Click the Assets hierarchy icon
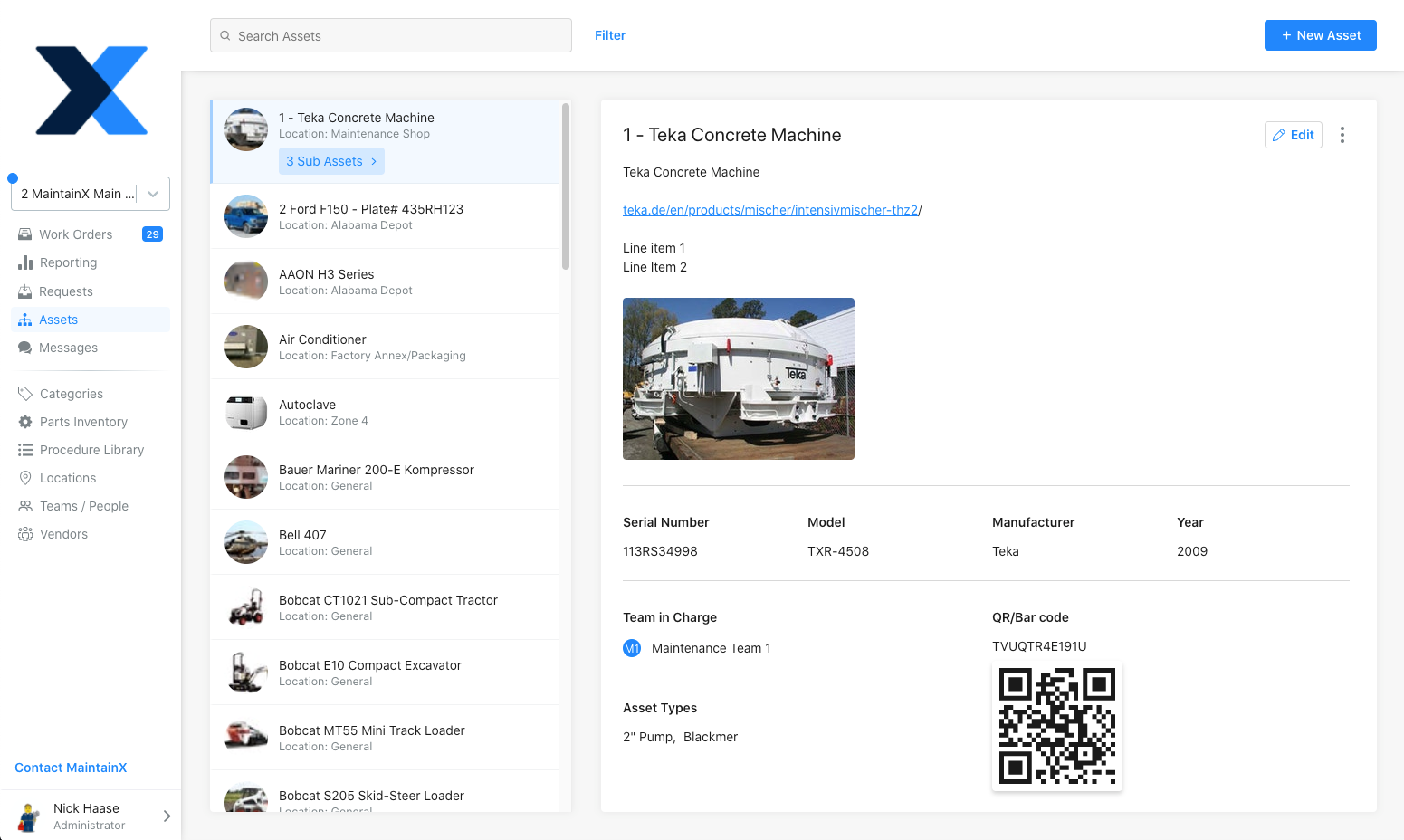Viewport: 1404px width, 840px height. (x=25, y=320)
